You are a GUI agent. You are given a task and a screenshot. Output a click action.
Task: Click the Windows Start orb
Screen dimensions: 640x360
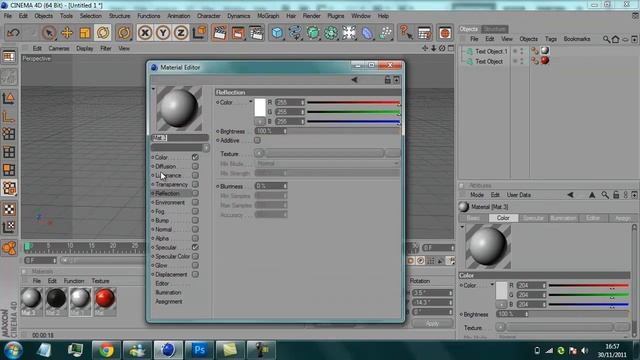[x=13, y=350]
